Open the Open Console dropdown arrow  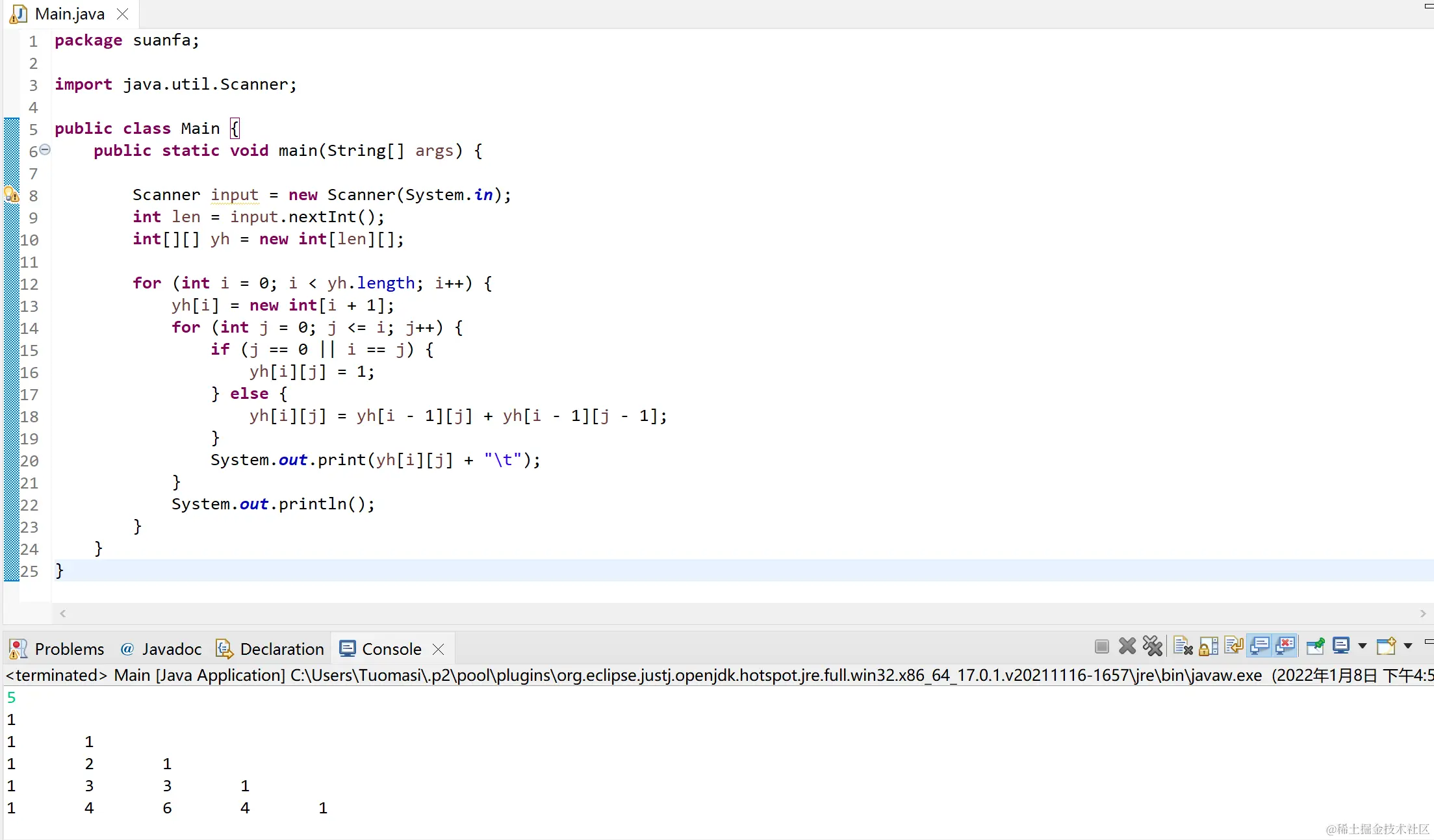click(1407, 646)
